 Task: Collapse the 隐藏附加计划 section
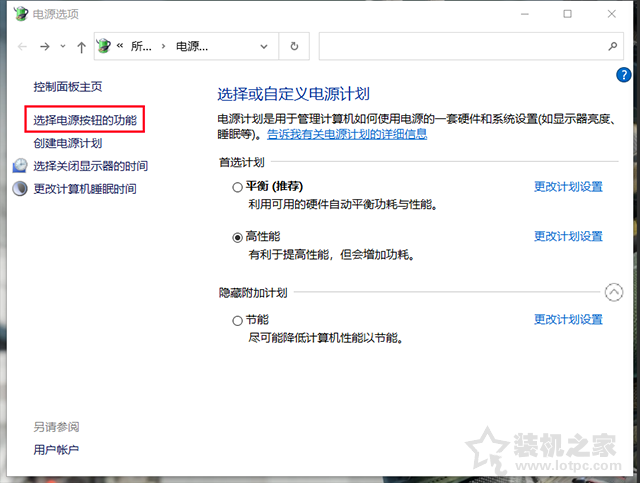click(x=614, y=292)
